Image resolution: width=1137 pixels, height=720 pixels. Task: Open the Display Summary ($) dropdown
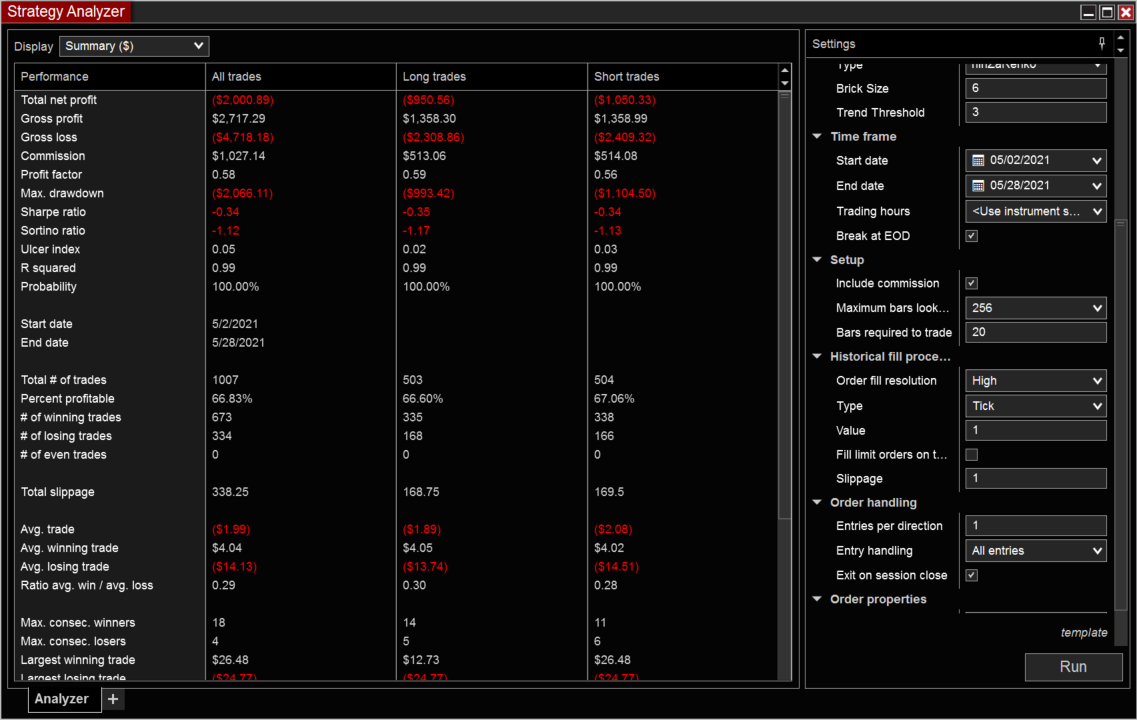click(134, 46)
